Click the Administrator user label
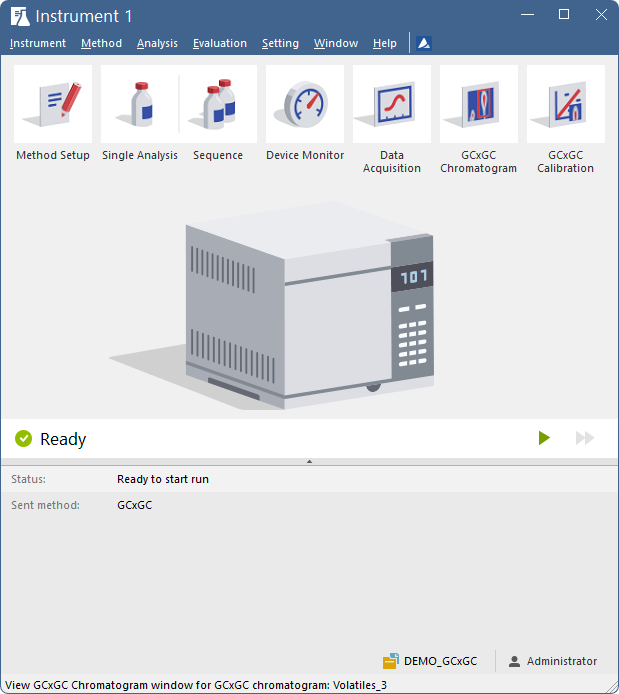The height and width of the screenshot is (694, 619). [x=561, y=661]
